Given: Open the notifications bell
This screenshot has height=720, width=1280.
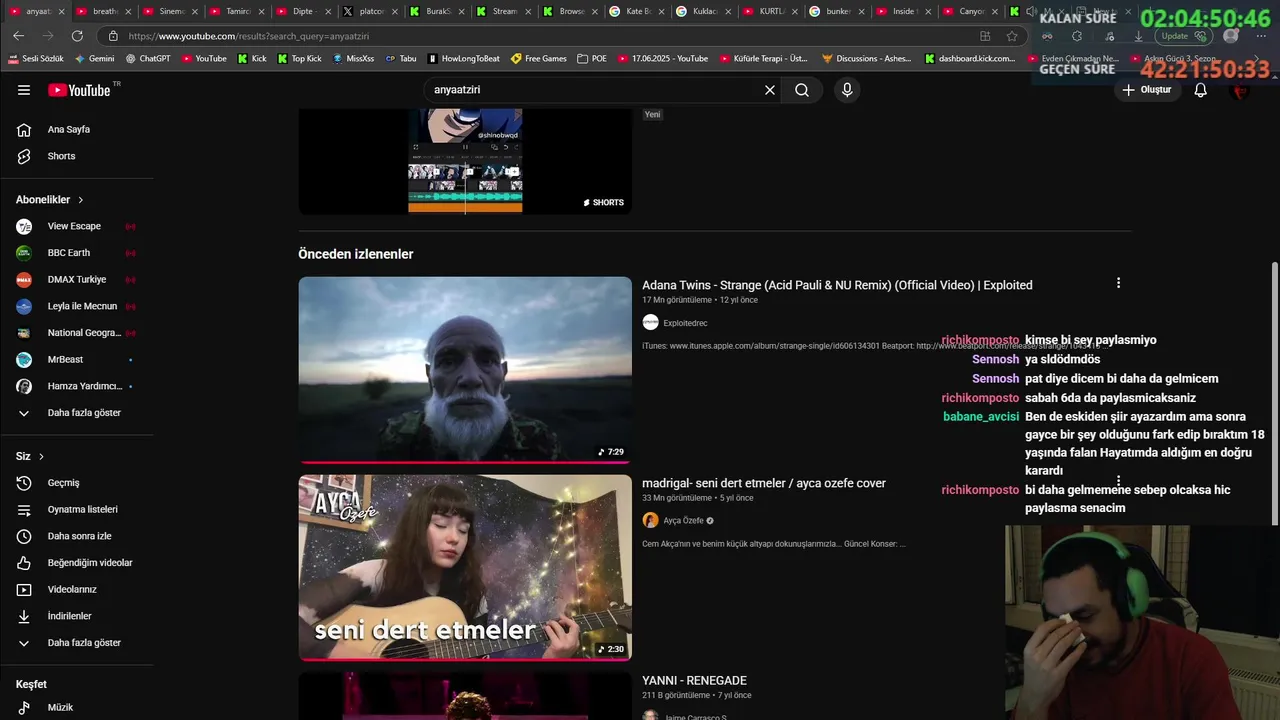Looking at the screenshot, I should click(x=1201, y=90).
